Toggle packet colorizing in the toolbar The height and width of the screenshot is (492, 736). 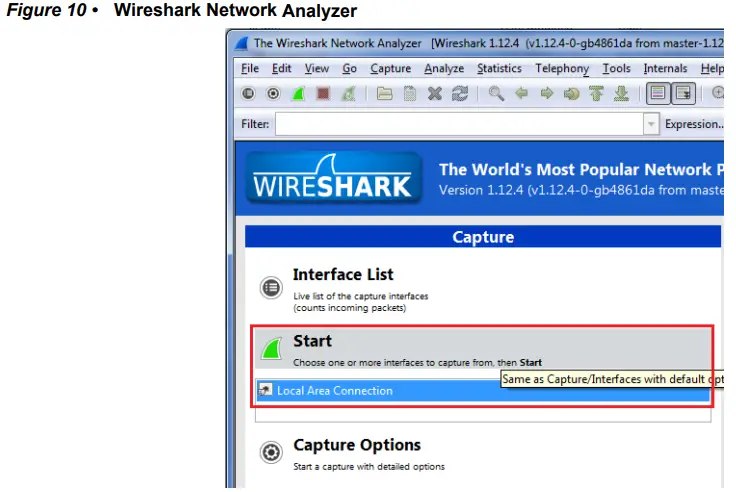pos(658,93)
